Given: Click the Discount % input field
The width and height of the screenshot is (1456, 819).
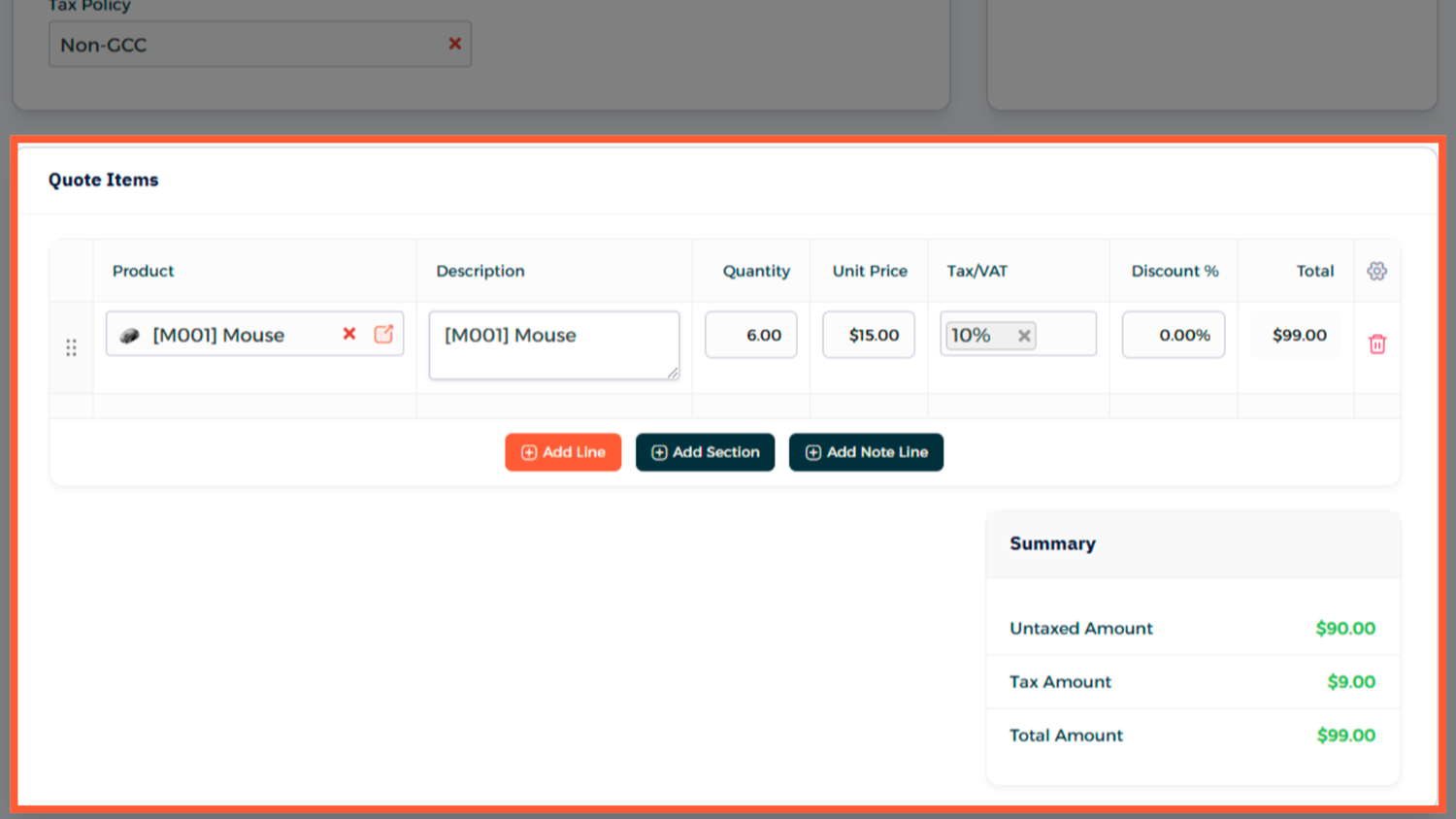Looking at the screenshot, I should (1173, 335).
